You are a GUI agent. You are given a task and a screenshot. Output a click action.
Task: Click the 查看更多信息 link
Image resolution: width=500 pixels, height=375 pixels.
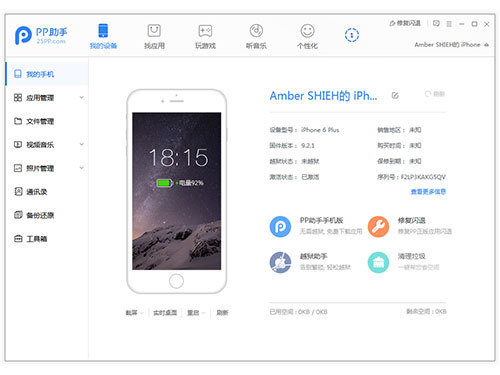(x=428, y=192)
